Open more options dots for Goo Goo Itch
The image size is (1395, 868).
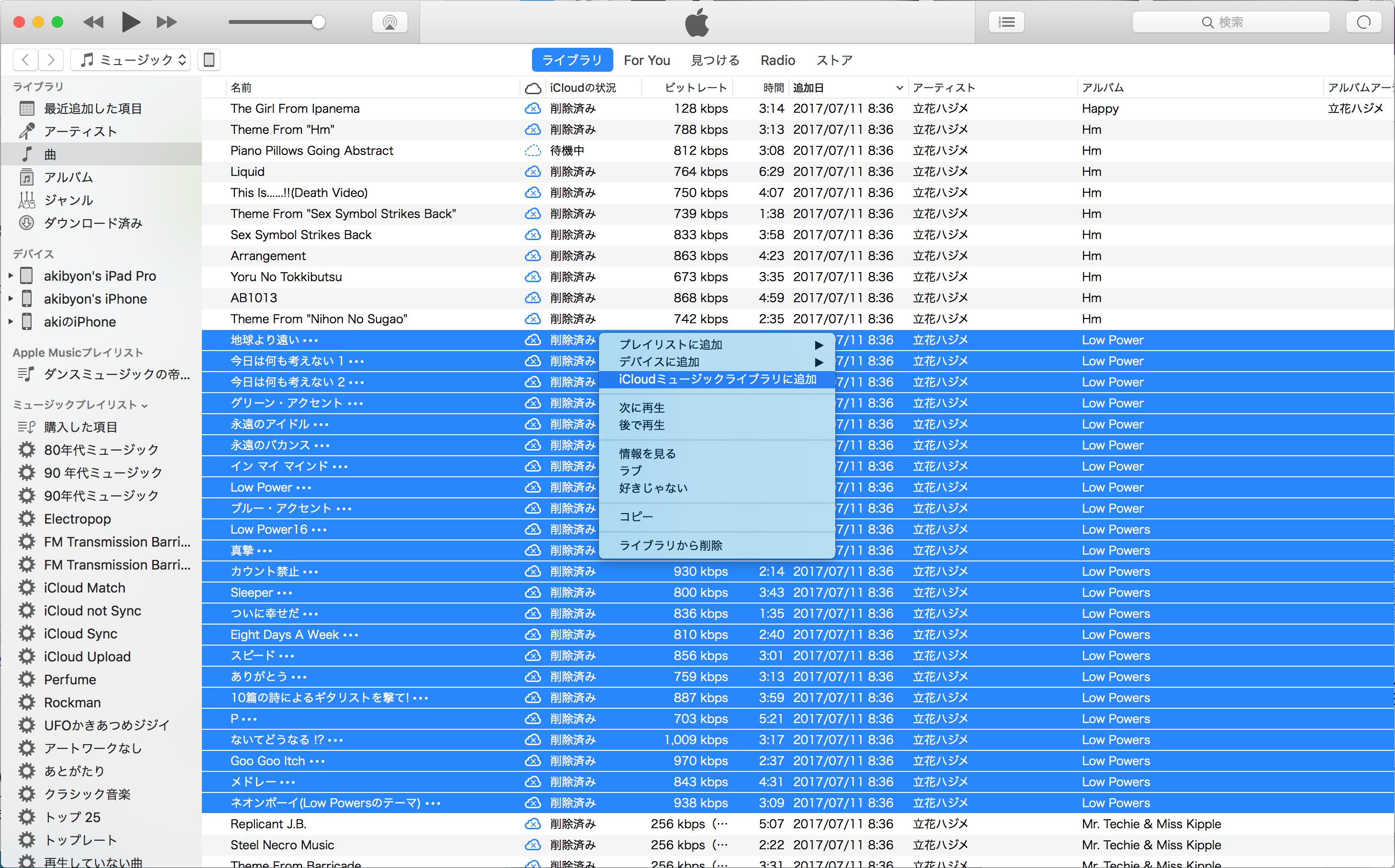(x=318, y=761)
